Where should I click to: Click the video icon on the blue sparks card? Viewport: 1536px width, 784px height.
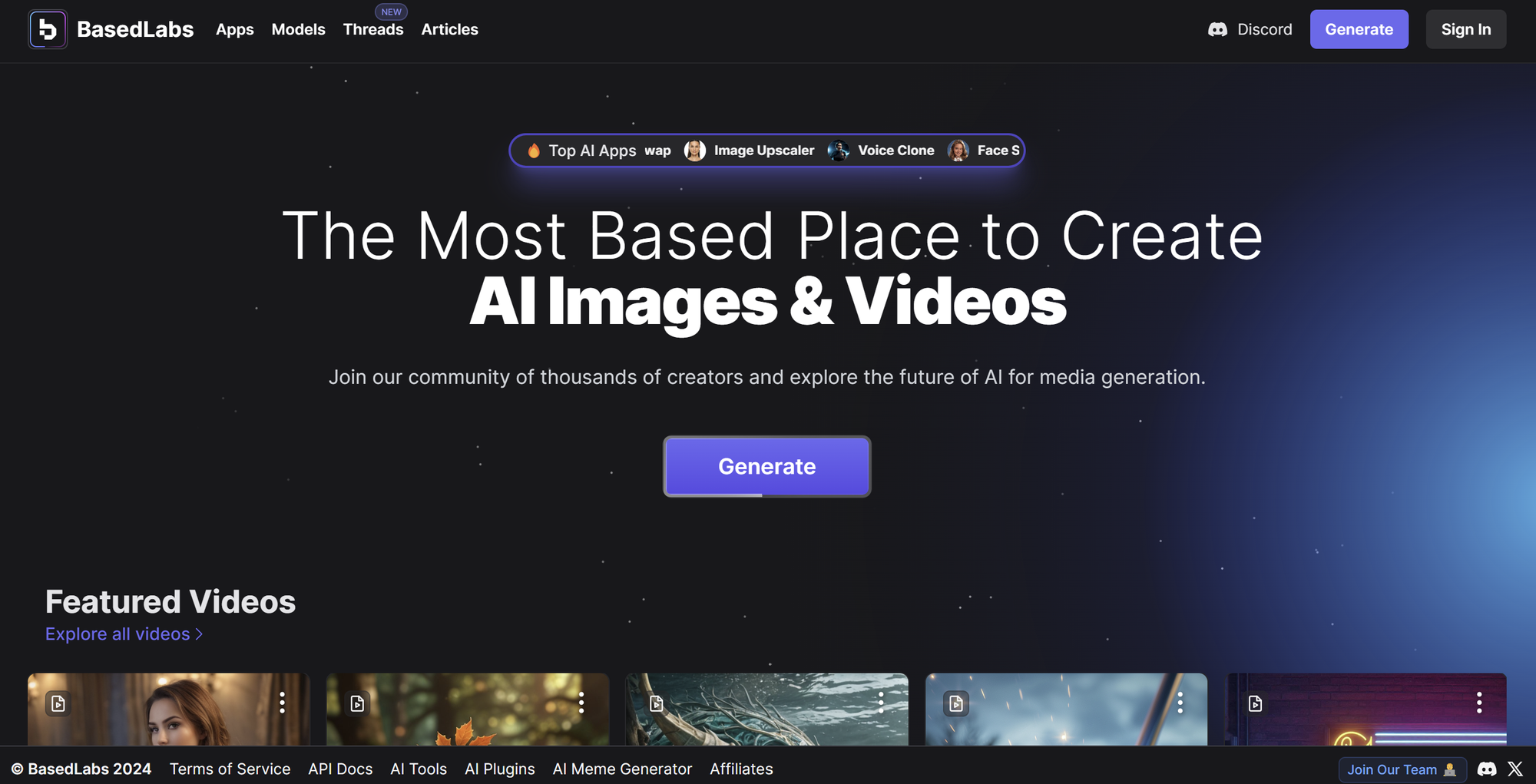click(x=956, y=703)
